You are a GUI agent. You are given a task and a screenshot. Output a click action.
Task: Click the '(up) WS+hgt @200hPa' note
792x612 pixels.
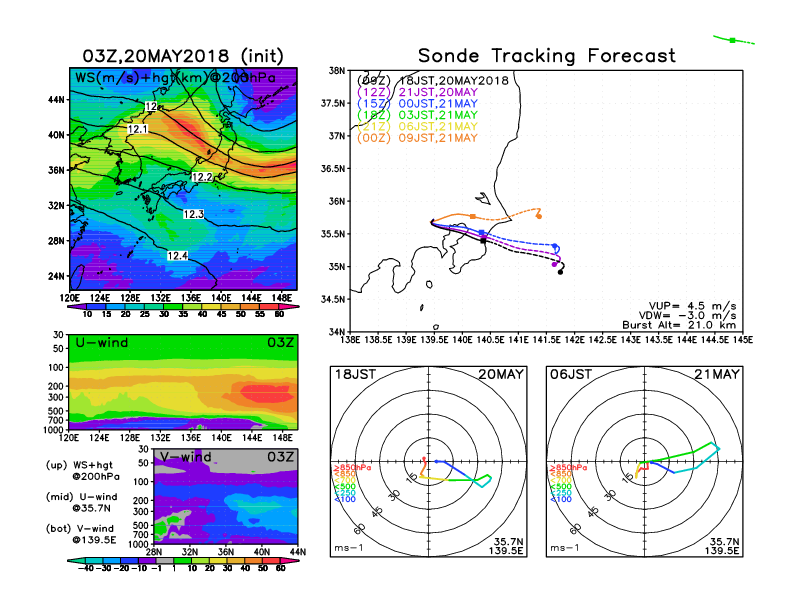[x=83, y=471]
